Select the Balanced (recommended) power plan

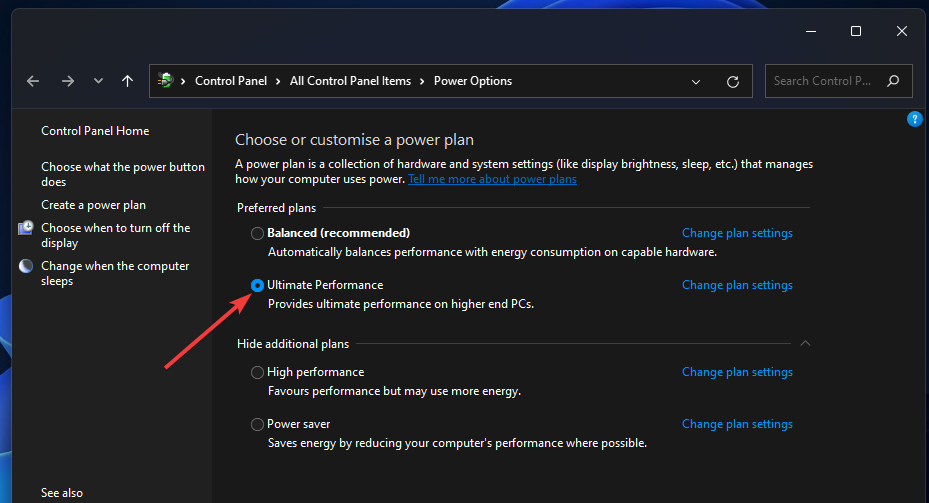point(258,233)
